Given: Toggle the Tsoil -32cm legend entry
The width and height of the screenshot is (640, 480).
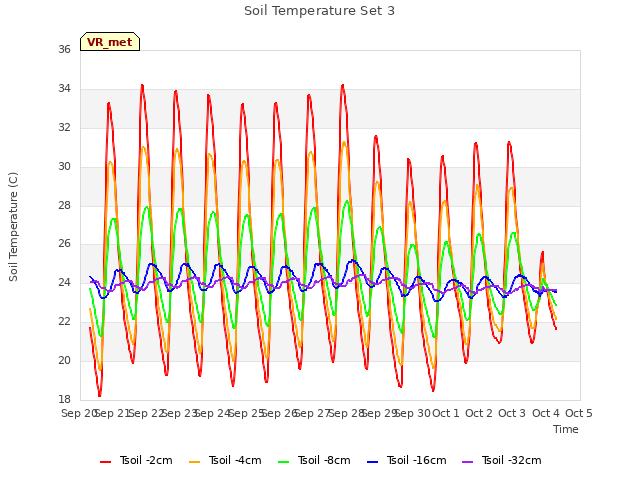Looking at the screenshot, I should pyautogui.click(x=502, y=460).
